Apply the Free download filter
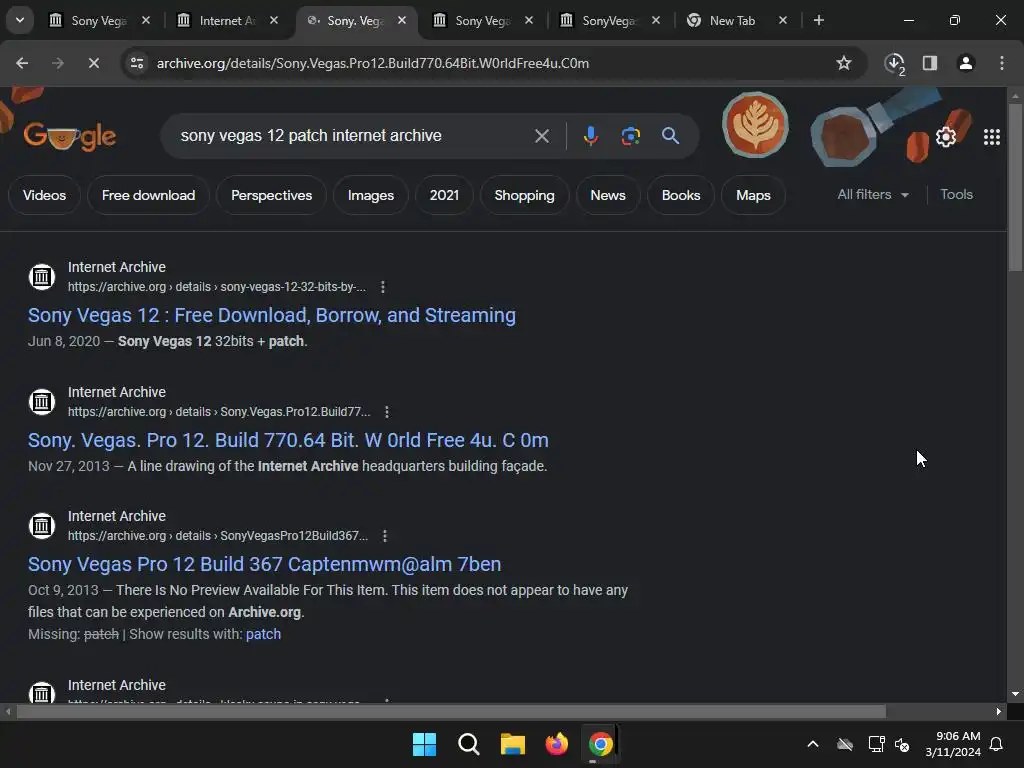 (148, 195)
